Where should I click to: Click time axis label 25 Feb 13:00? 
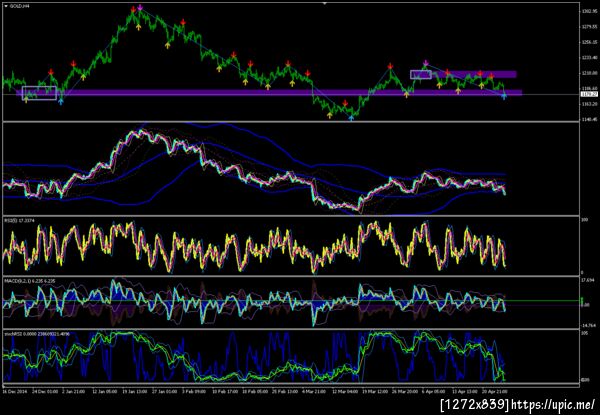tap(284, 392)
